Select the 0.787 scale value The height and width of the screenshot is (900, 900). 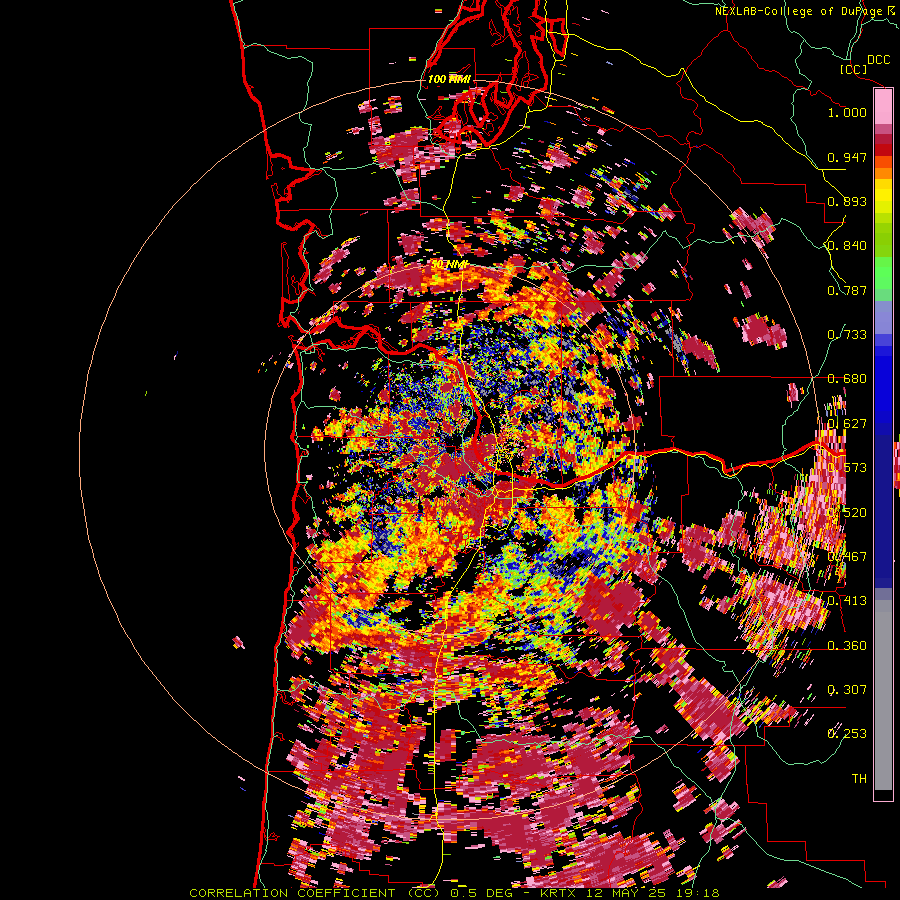coord(847,290)
